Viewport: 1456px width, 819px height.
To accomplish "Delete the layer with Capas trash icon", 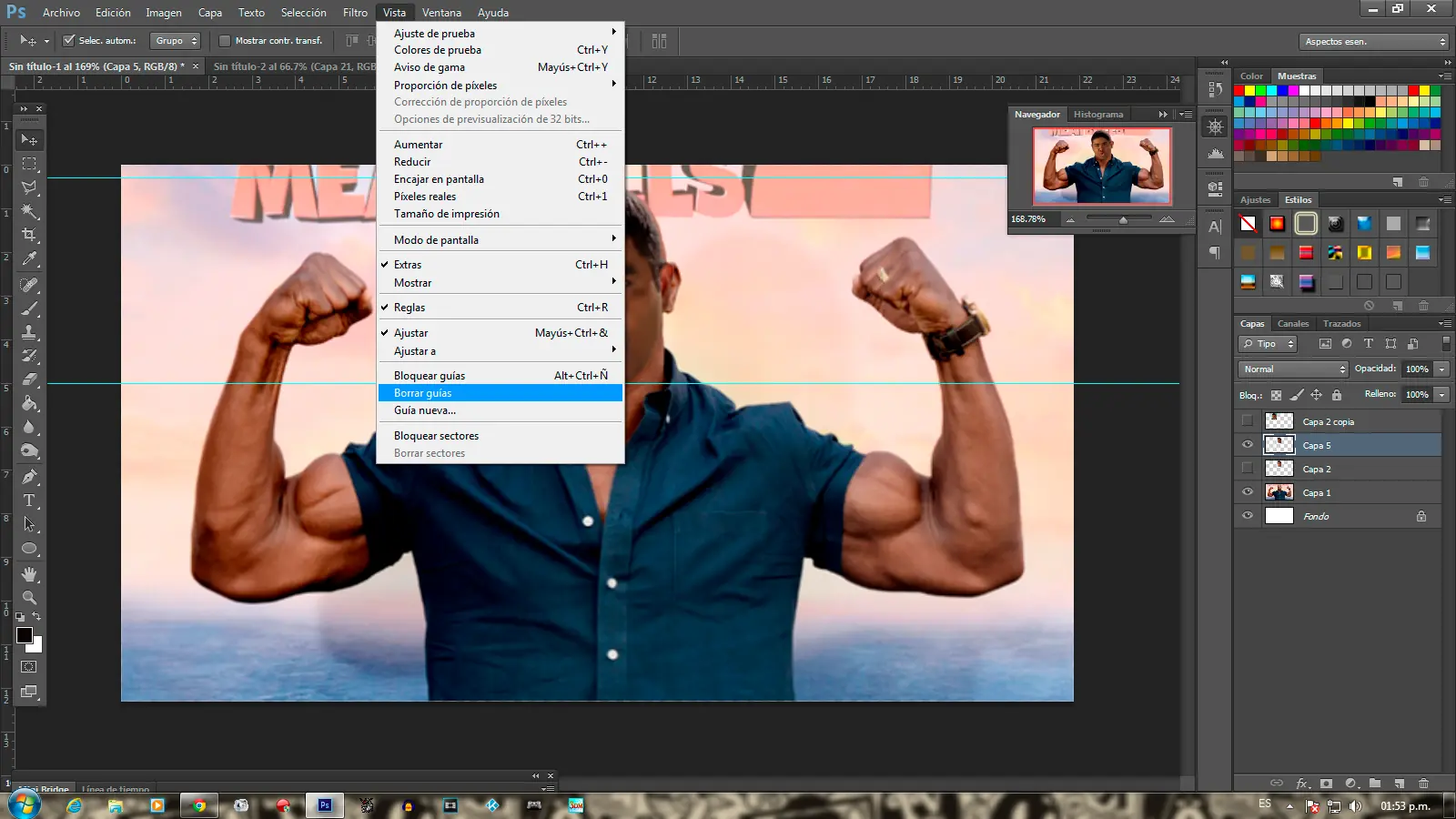I will click(x=1424, y=784).
